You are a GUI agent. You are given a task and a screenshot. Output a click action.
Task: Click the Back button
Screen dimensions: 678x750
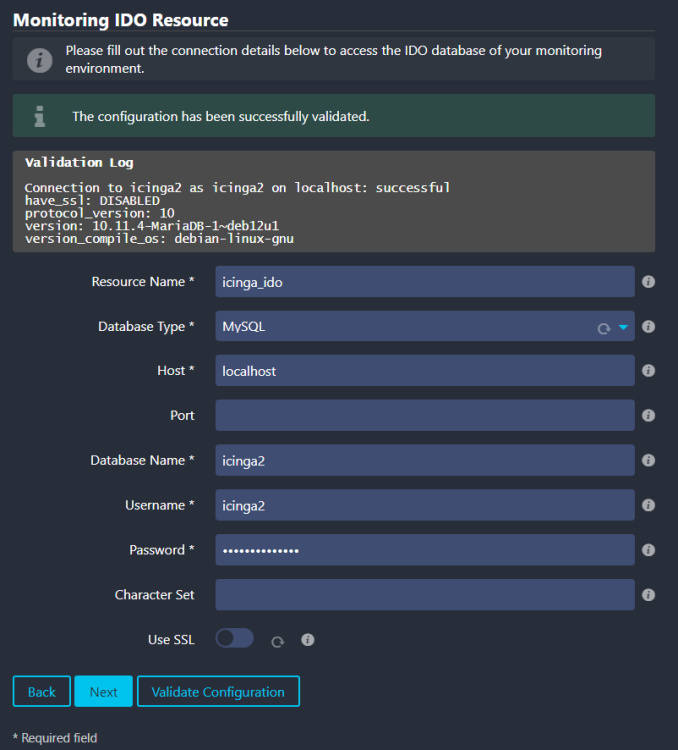(42, 692)
